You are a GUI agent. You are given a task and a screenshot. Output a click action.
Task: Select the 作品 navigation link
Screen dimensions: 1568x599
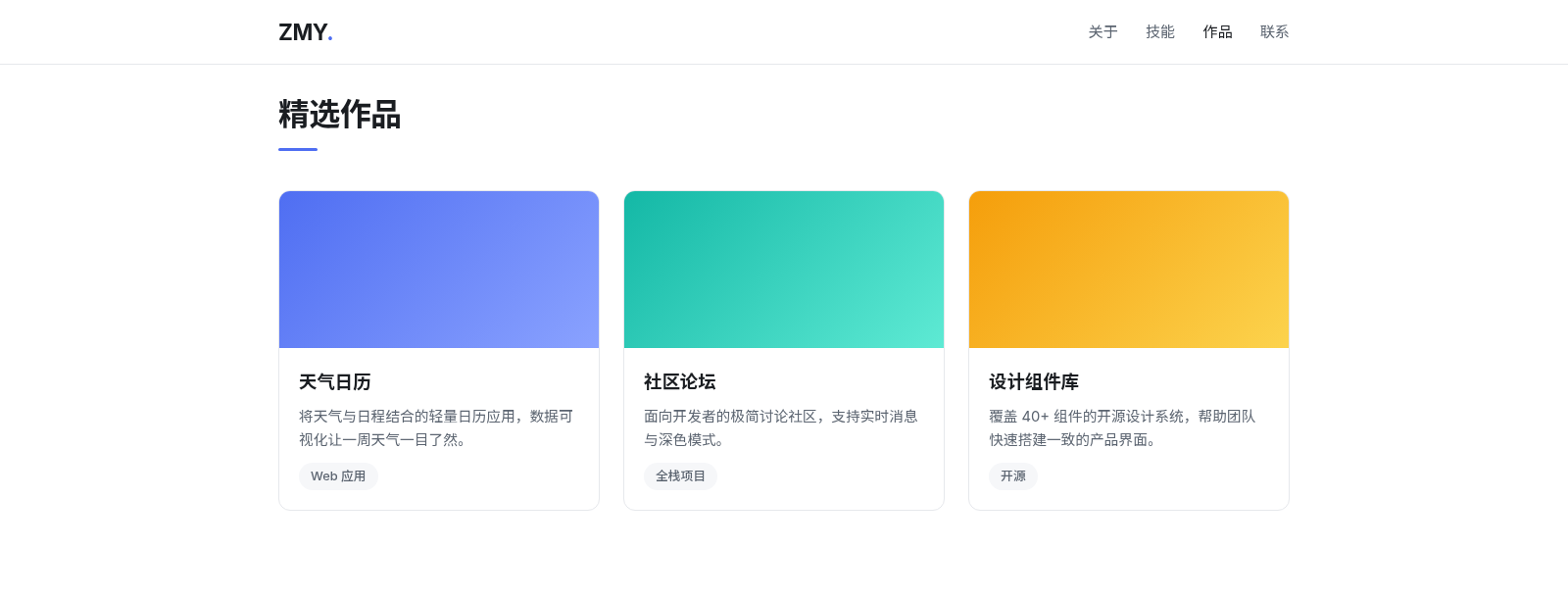[x=1217, y=32]
